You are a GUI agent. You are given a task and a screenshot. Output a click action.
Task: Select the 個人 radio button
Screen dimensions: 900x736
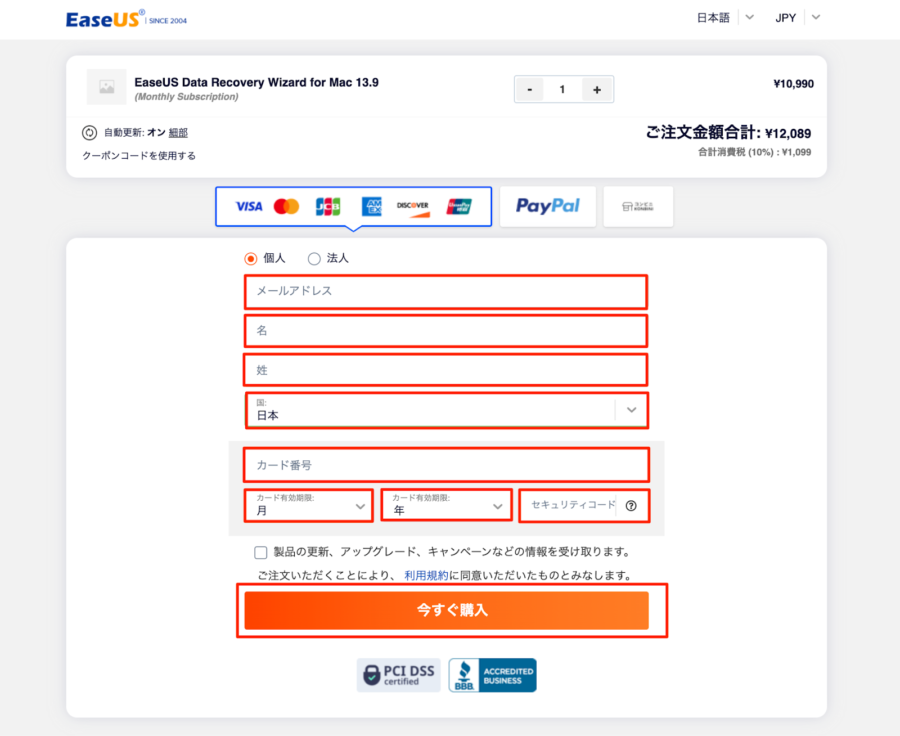pyautogui.click(x=250, y=259)
